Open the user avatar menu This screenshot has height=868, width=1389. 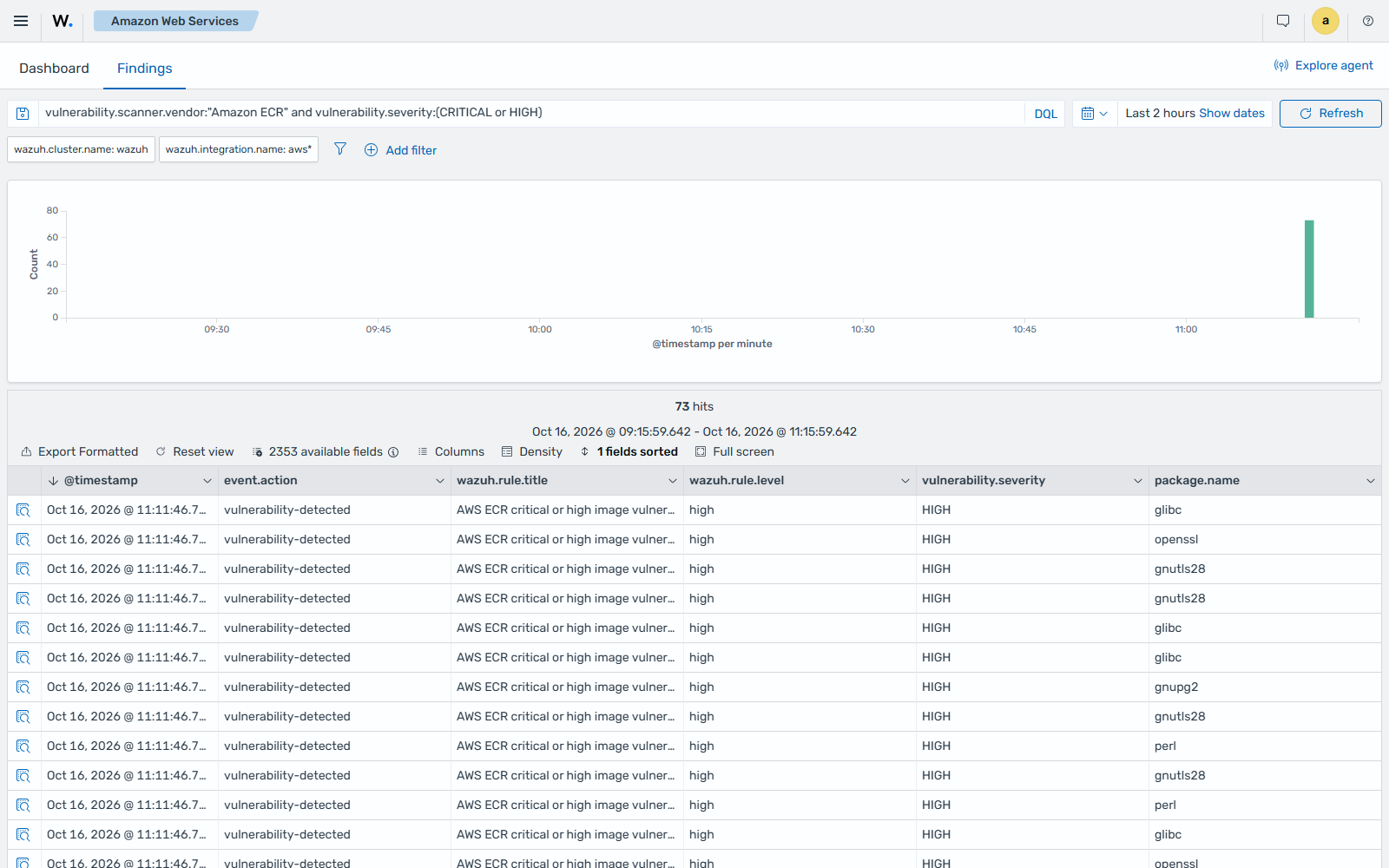click(x=1326, y=21)
